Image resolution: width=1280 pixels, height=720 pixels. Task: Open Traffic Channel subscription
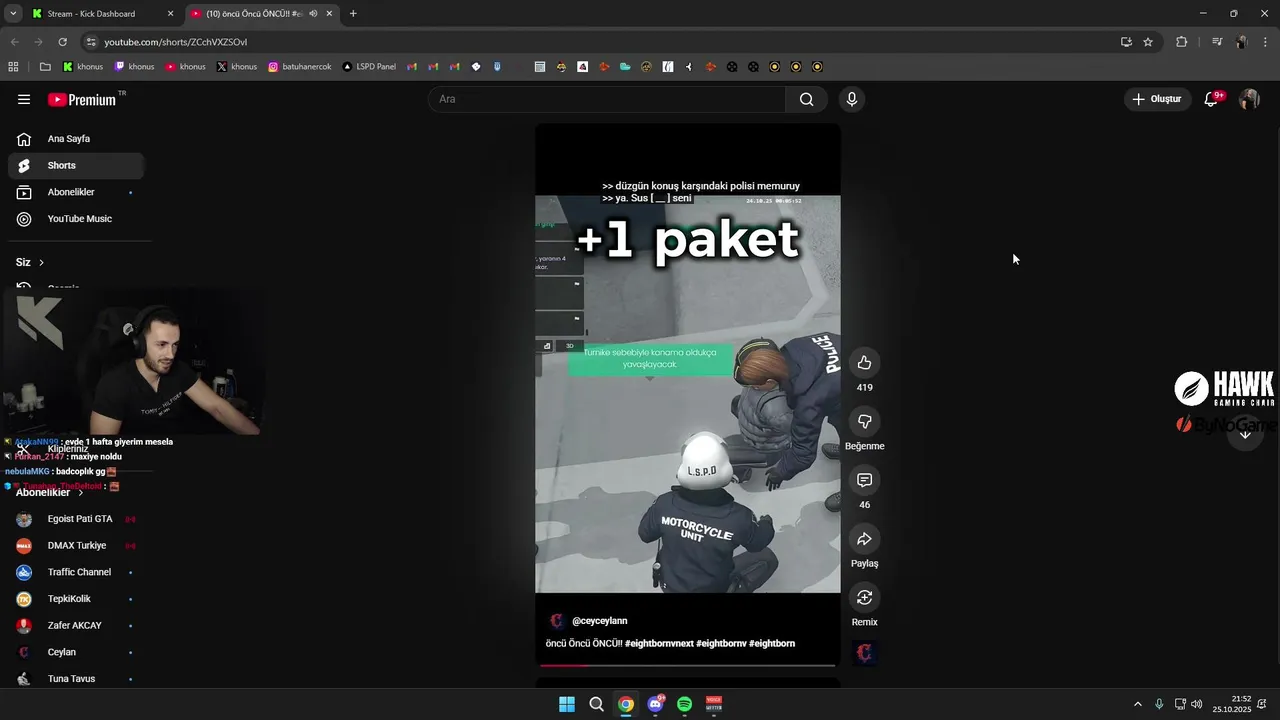[77, 572]
